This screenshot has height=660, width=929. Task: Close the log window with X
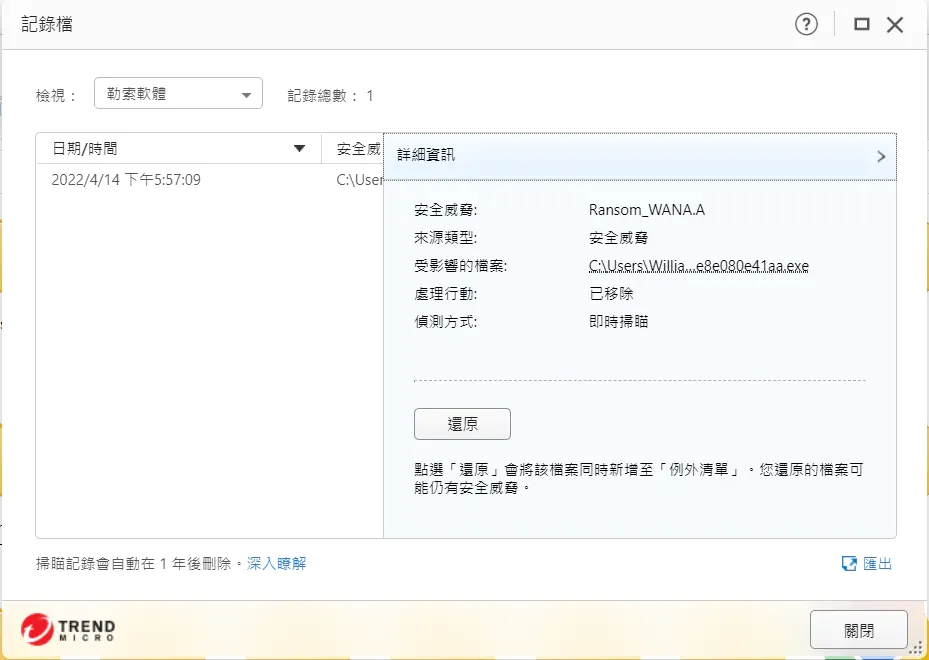[x=895, y=25]
